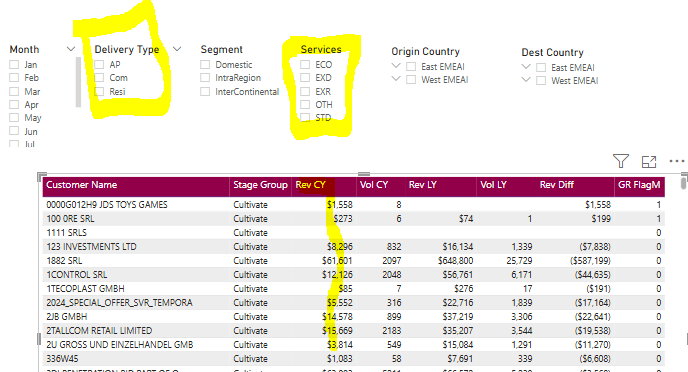The width and height of the screenshot is (688, 372).
Task: Click the table's top resize handle
Action: [x=364, y=174]
